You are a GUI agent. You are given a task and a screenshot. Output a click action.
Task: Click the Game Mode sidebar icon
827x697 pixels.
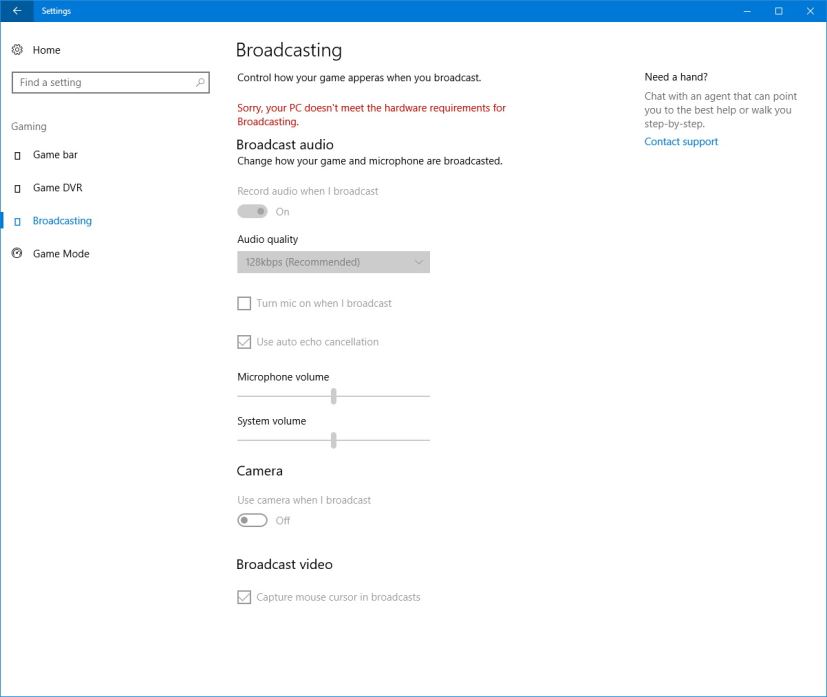[x=17, y=254]
